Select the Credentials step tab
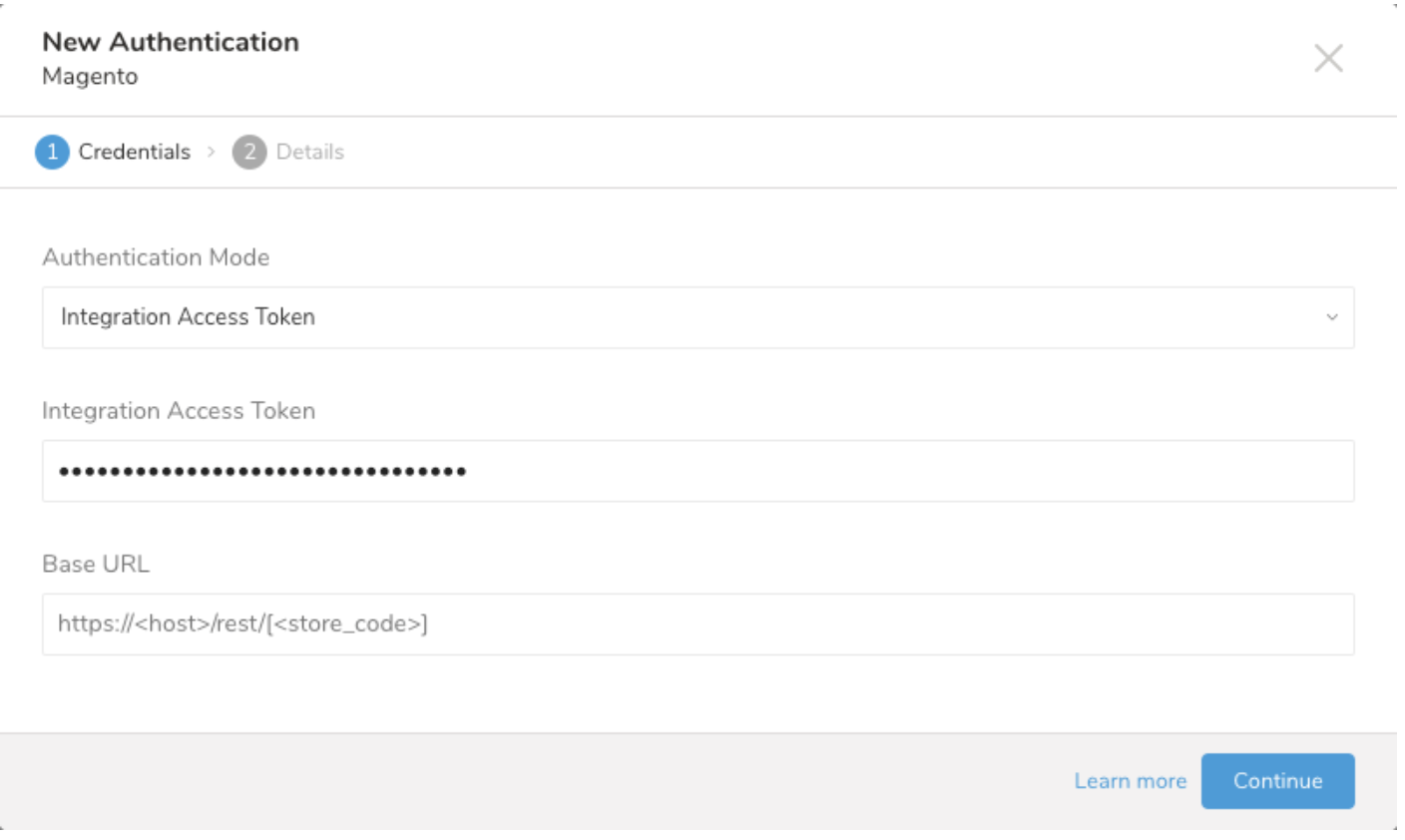 point(134,152)
